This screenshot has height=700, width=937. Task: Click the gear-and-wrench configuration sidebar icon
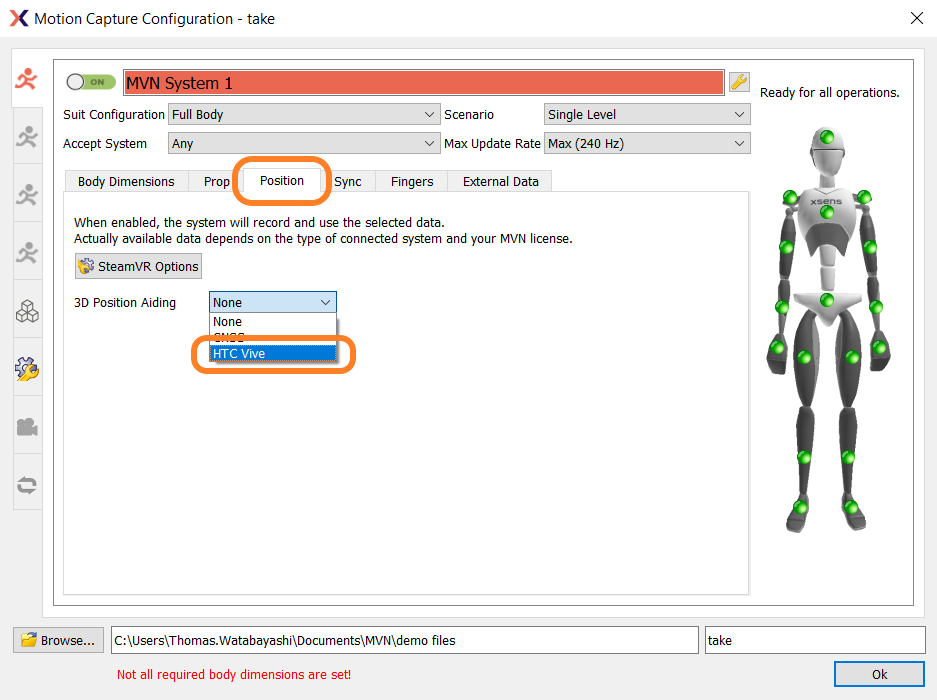(x=27, y=367)
